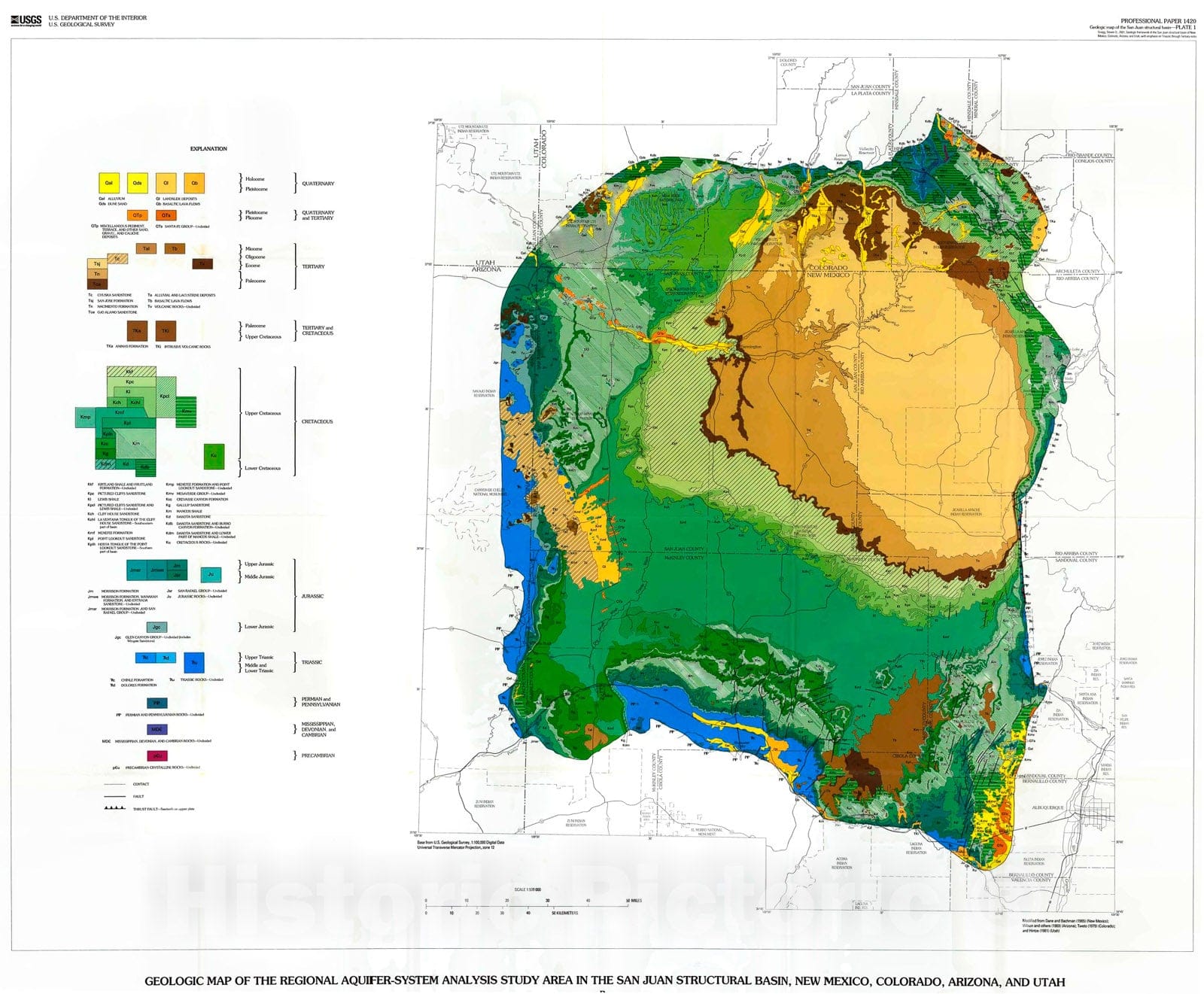The image size is (1204, 994).
Task: Click the PRECAMBRIAN period label
Action: 318,755
